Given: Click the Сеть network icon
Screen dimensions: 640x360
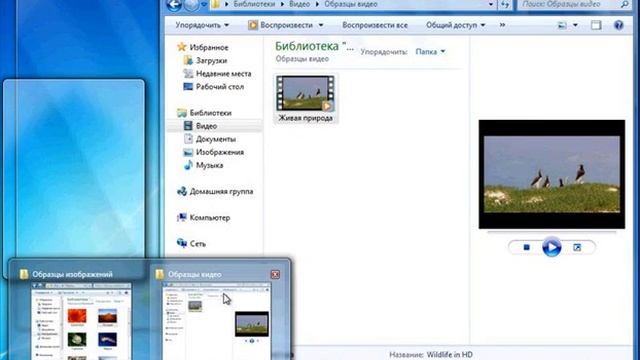Looking at the screenshot, I should click(182, 243).
